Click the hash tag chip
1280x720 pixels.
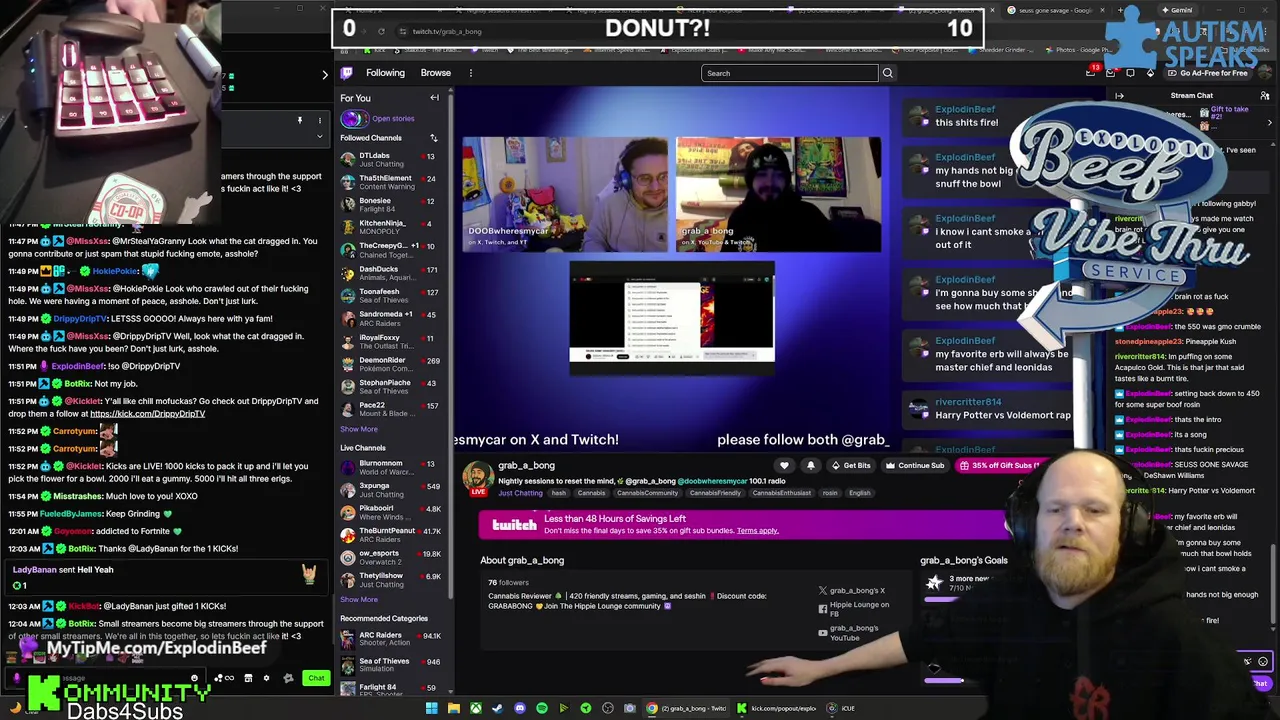(559, 493)
